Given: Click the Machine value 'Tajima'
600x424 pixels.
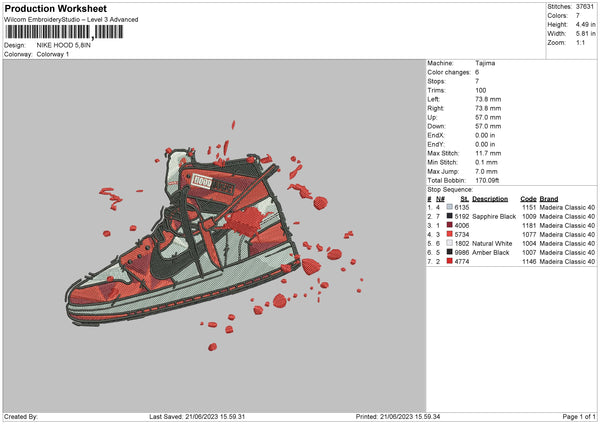Looking at the screenshot, I should click(485, 63).
